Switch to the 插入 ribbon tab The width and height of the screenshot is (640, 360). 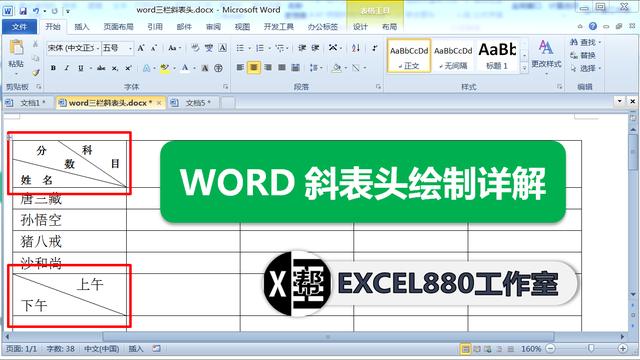tap(82, 27)
